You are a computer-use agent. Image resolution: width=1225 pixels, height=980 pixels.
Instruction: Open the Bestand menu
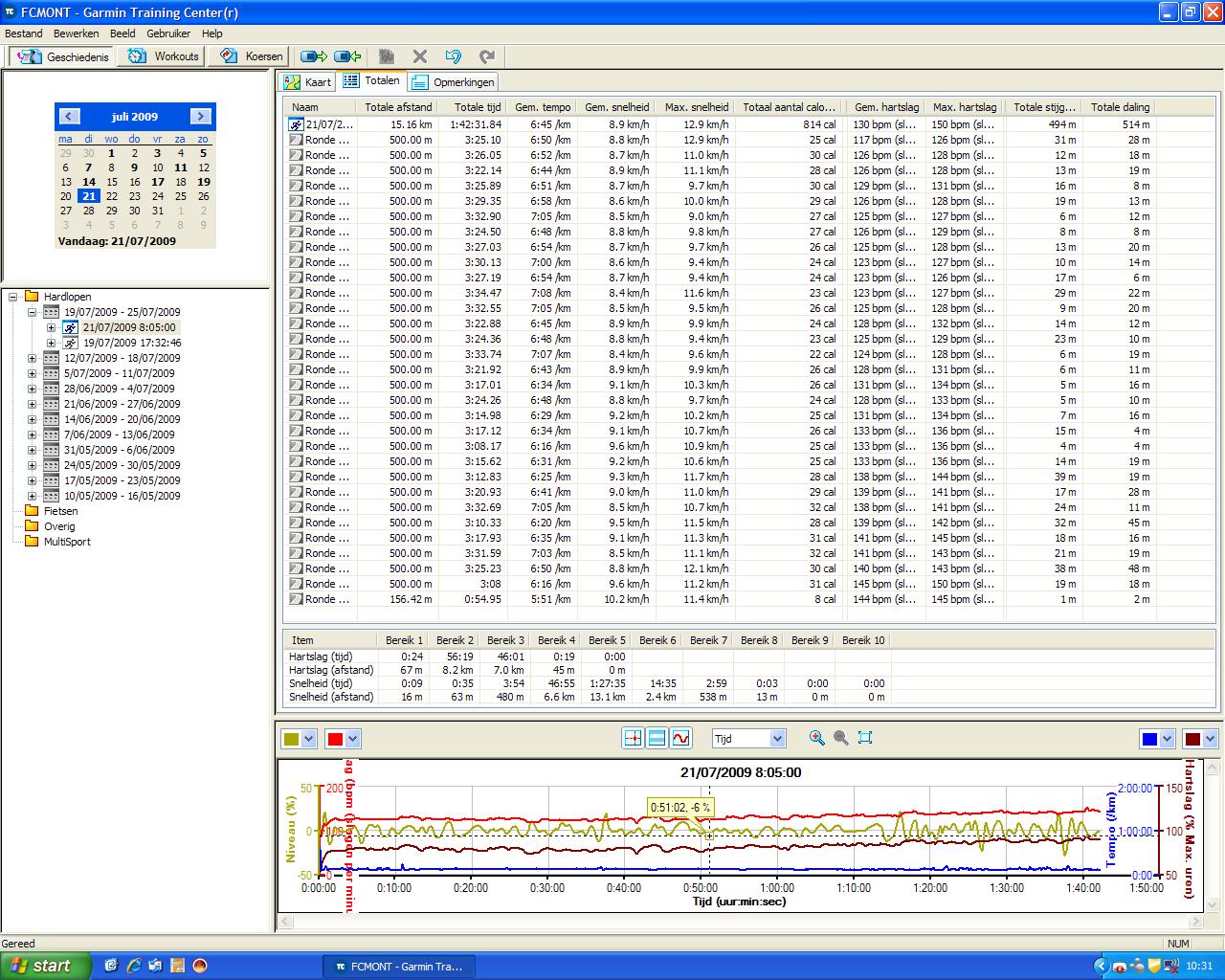pos(24,33)
